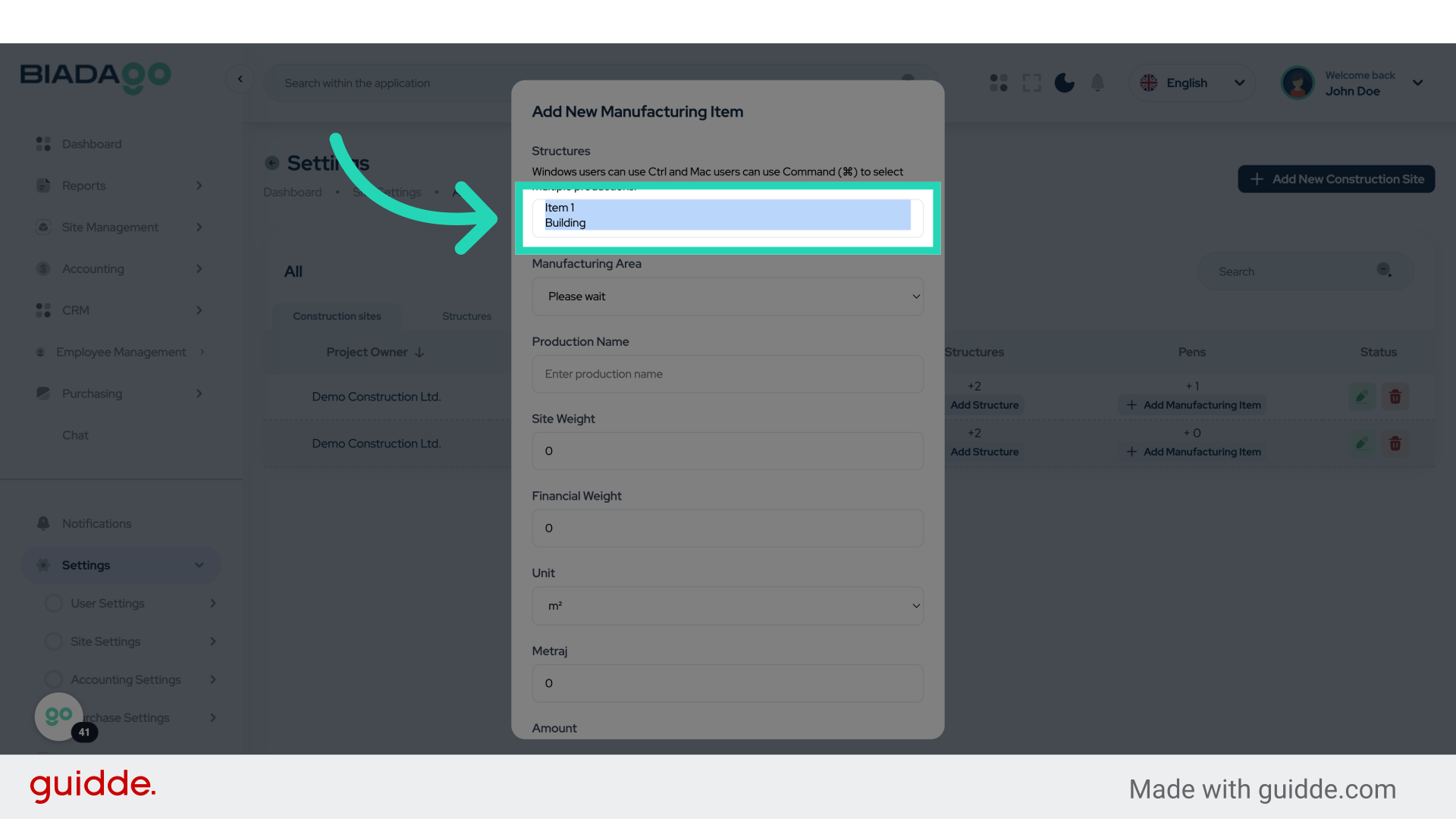Click Add New Construction Site button
Screen dimensions: 1456x819
pyautogui.click(x=1336, y=179)
